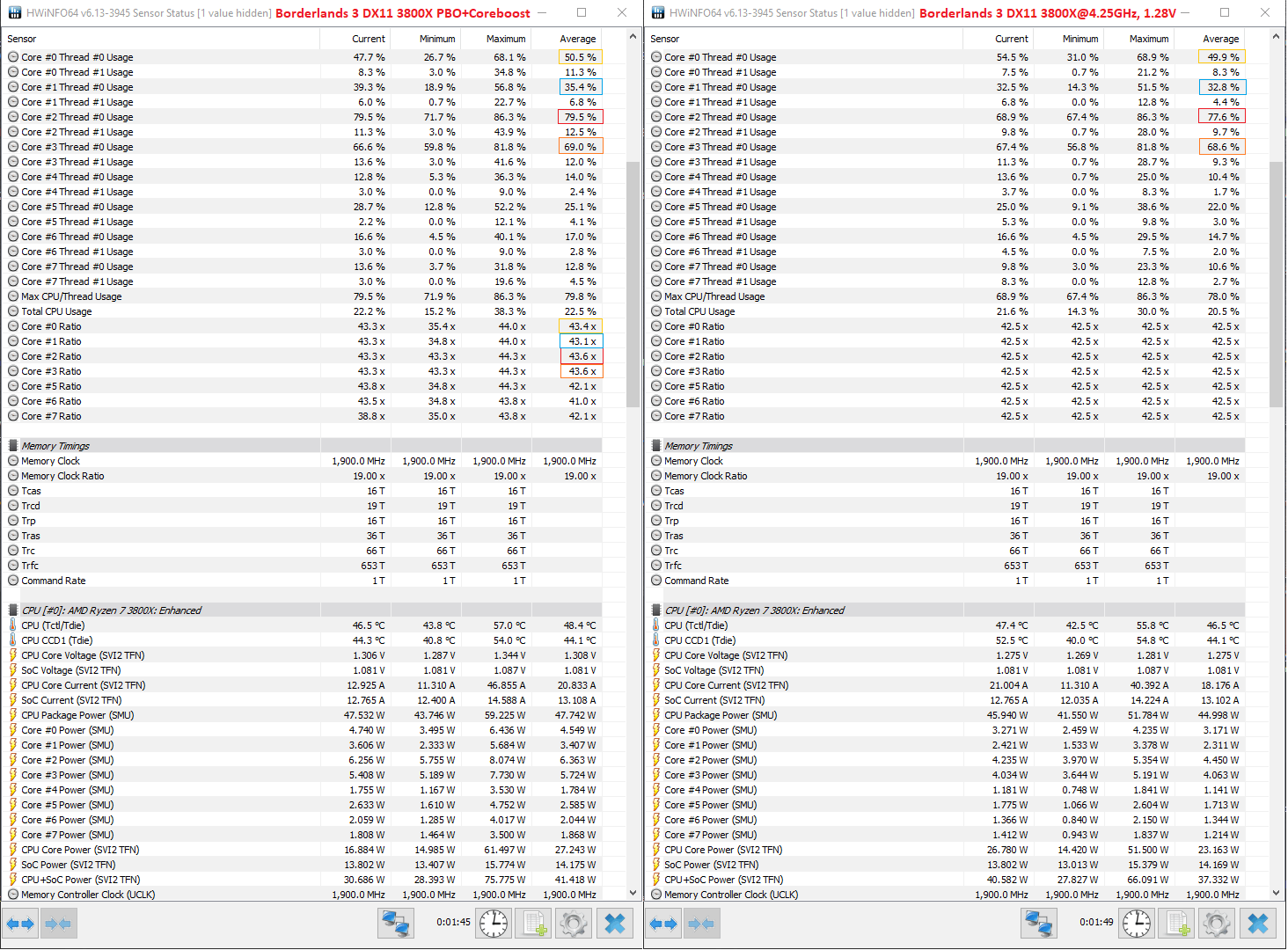The width and height of the screenshot is (1288, 950).
Task: Select 'CPU [#0]: AMD Ryzen 7 3800X: Enhanced' header in left window
Action: pyautogui.click(x=303, y=610)
